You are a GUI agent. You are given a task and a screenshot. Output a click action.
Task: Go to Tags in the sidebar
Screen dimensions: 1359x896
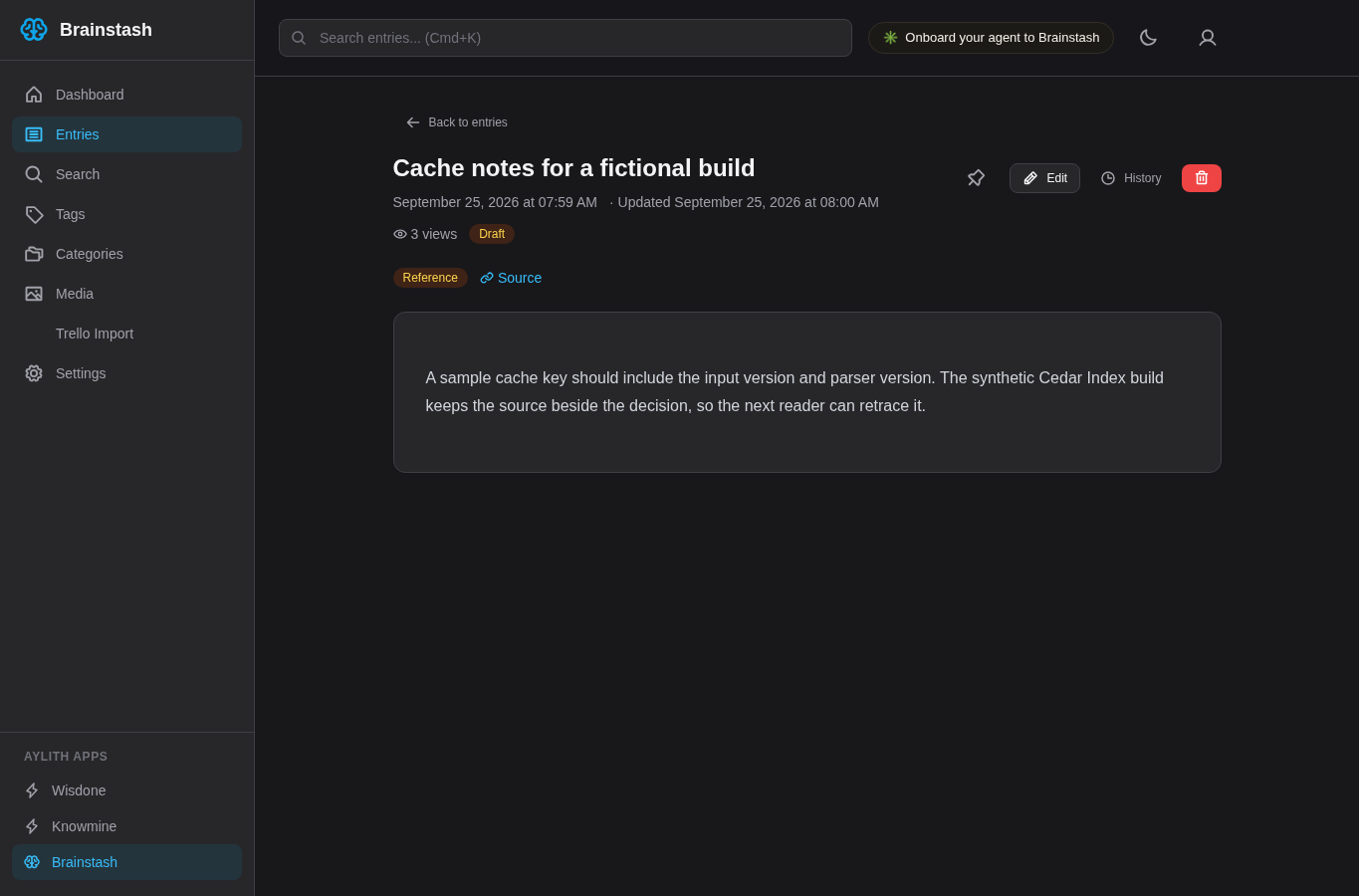(x=126, y=214)
